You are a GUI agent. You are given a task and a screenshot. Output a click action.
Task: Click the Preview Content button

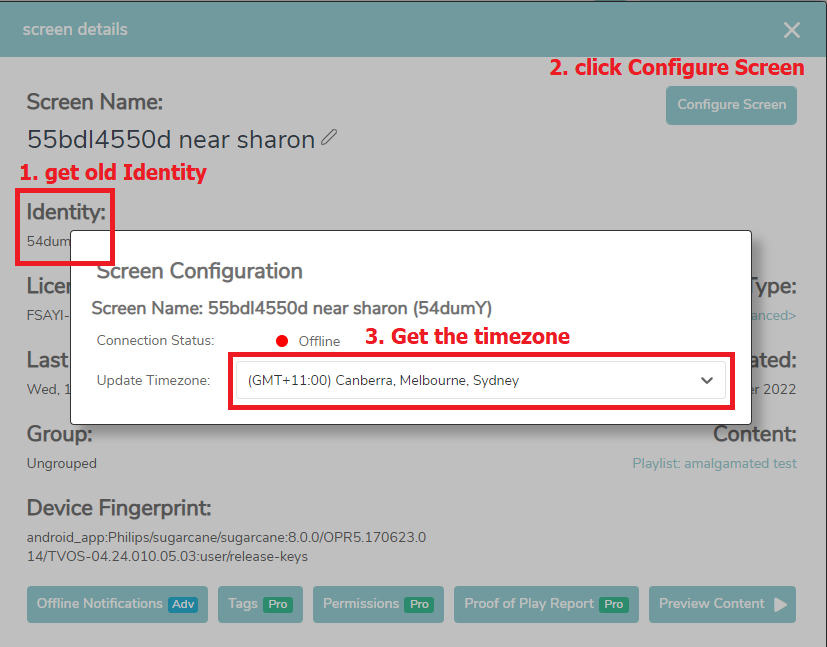(721, 604)
